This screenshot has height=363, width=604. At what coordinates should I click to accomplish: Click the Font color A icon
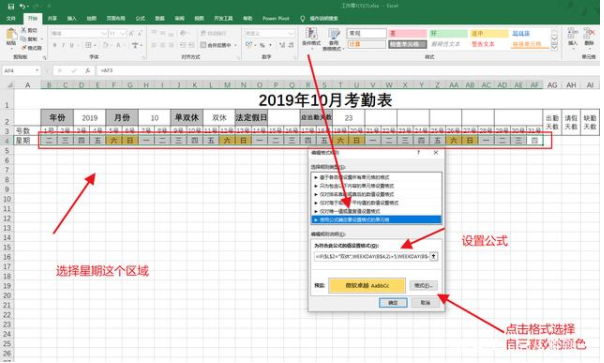coord(118,45)
